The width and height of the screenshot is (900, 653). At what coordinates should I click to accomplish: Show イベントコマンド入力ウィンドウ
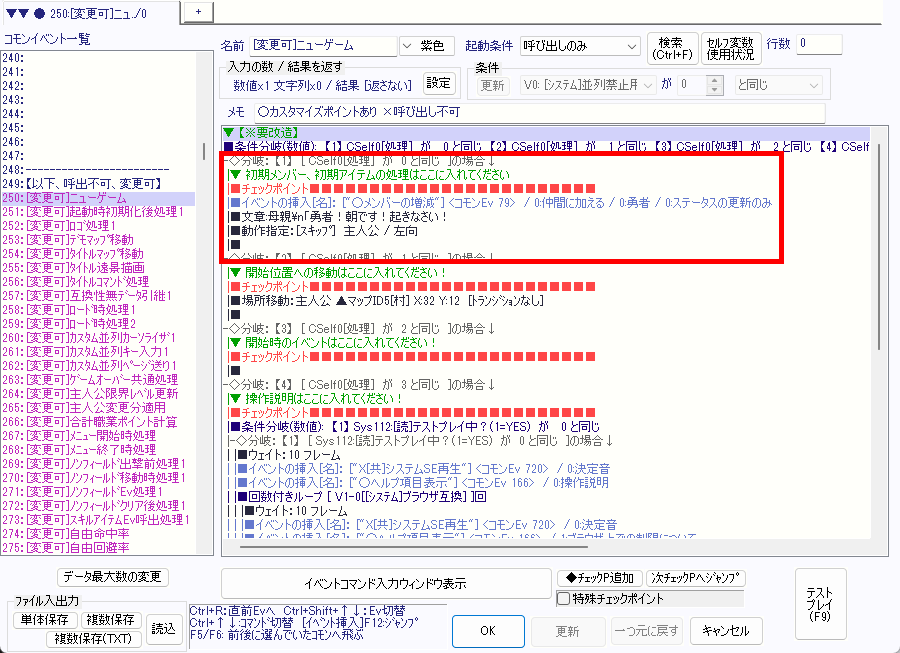coord(385,584)
